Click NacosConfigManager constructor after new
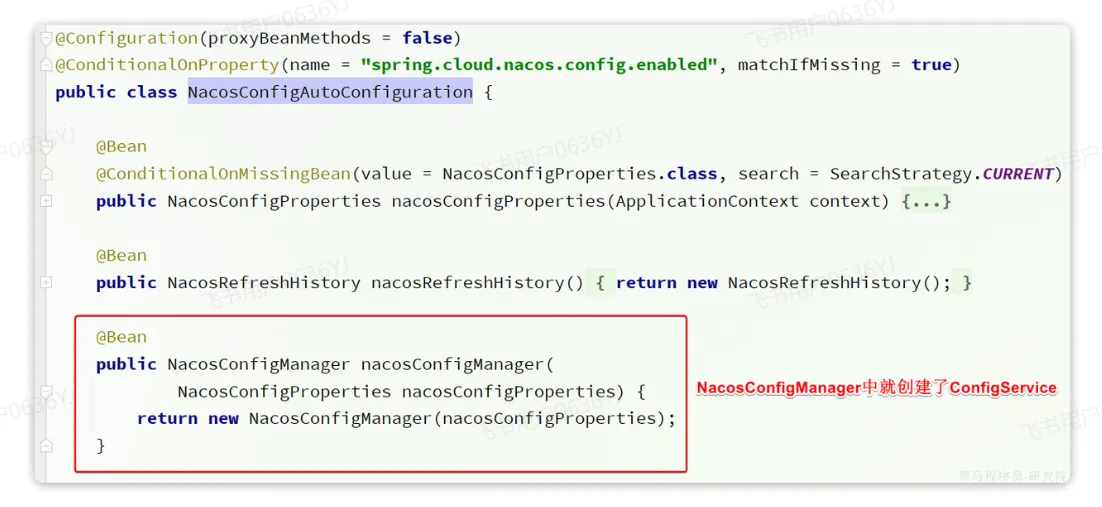This screenshot has height=507, width=1102. click(x=340, y=419)
